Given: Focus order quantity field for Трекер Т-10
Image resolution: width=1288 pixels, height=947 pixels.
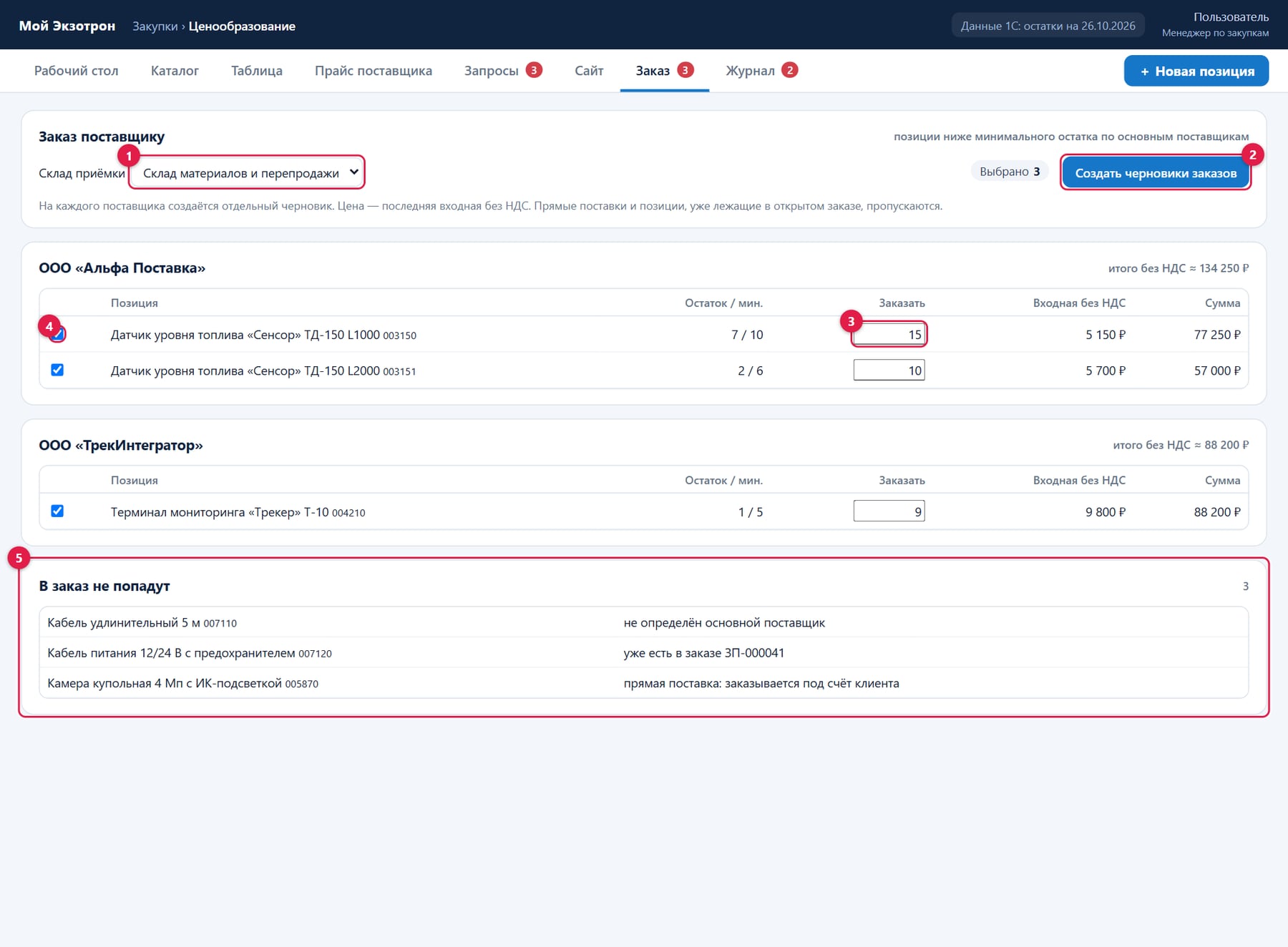Looking at the screenshot, I should (x=889, y=511).
